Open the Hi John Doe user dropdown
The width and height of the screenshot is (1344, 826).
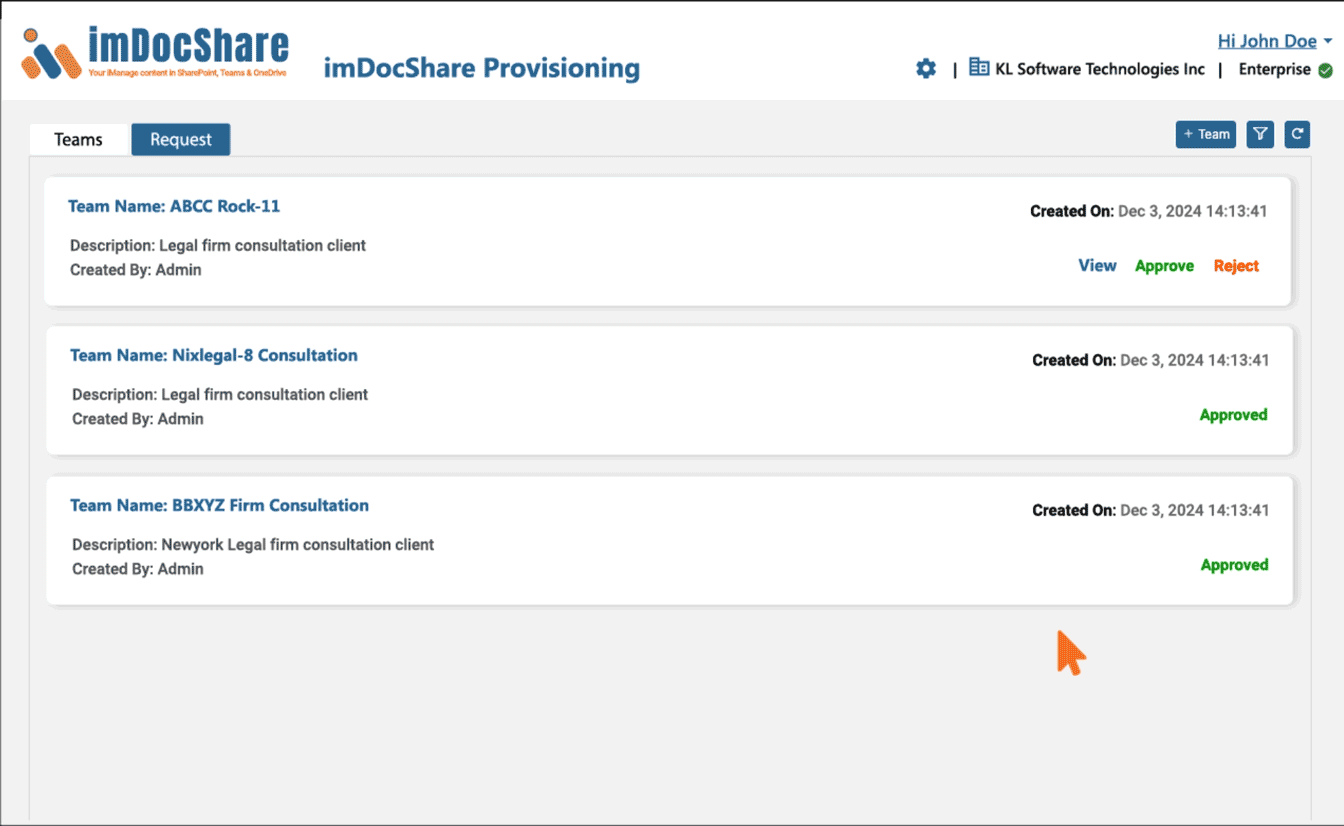pyautogui.click(x=1274, y=41)
